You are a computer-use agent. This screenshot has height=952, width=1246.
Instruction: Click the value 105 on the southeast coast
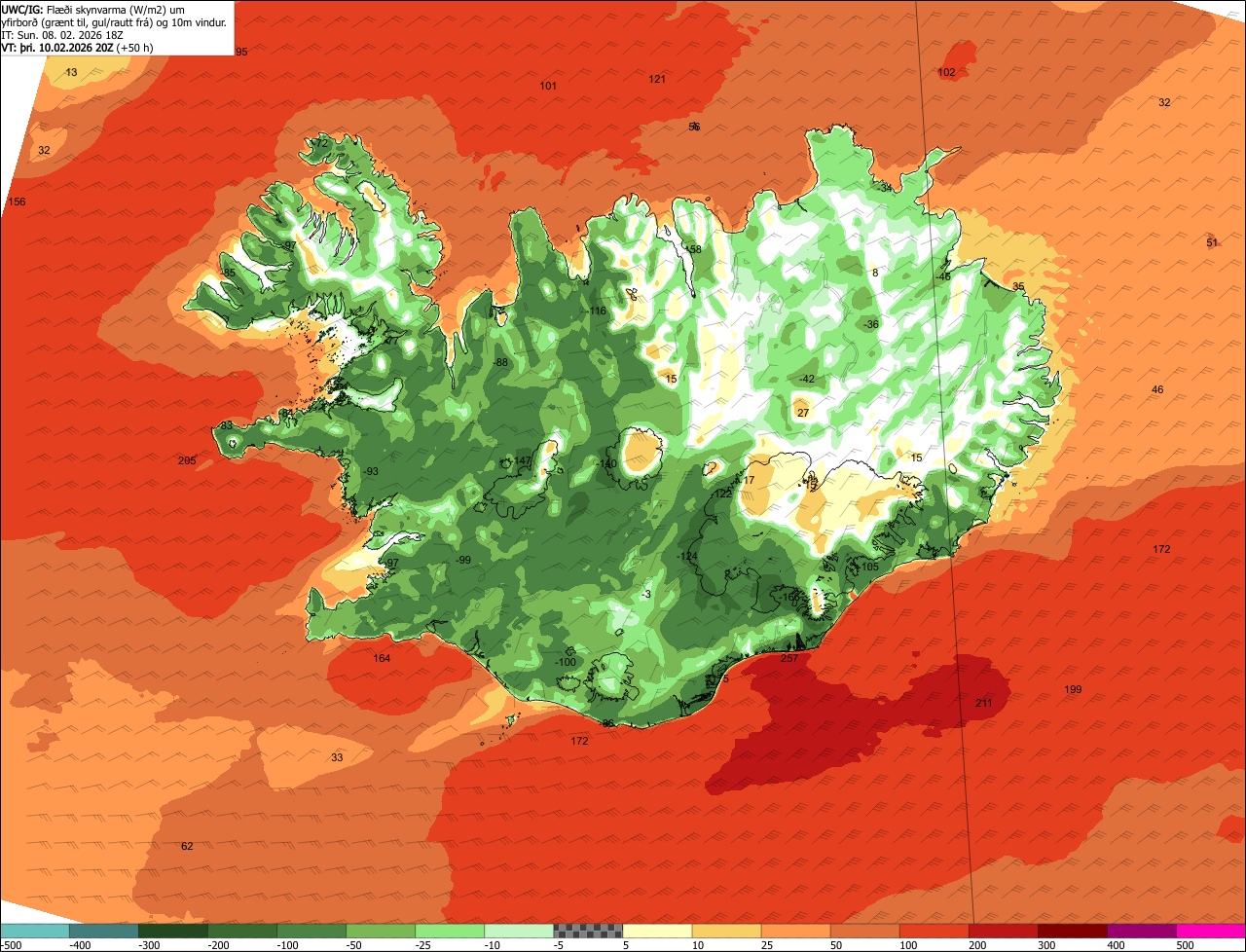(870, 568)
